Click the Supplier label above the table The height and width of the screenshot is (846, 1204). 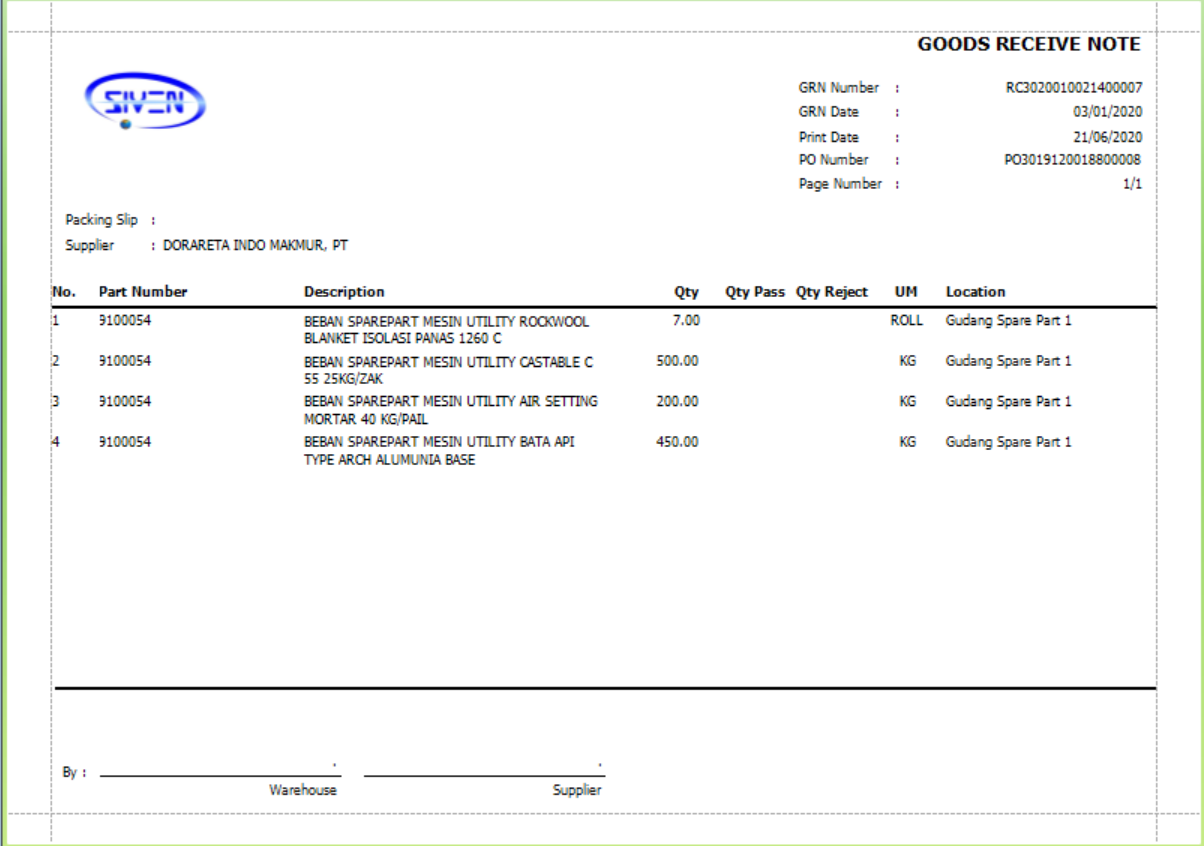click(x=90, y=245)
